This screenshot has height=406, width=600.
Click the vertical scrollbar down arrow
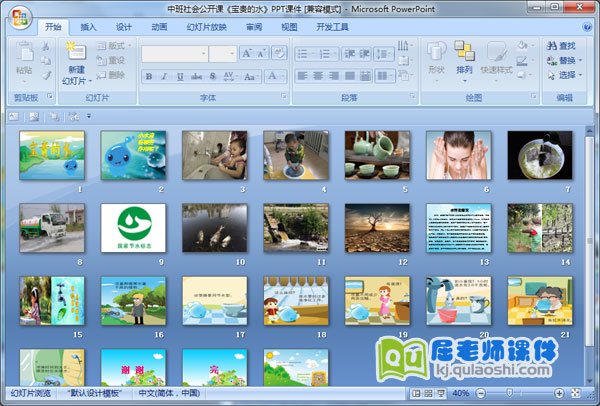coord(589,381)
